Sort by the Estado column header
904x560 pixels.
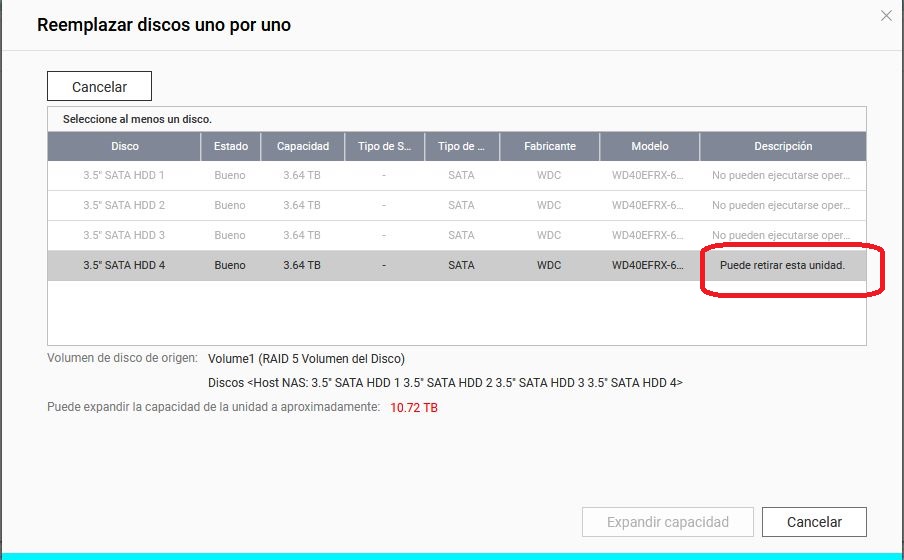230,146
